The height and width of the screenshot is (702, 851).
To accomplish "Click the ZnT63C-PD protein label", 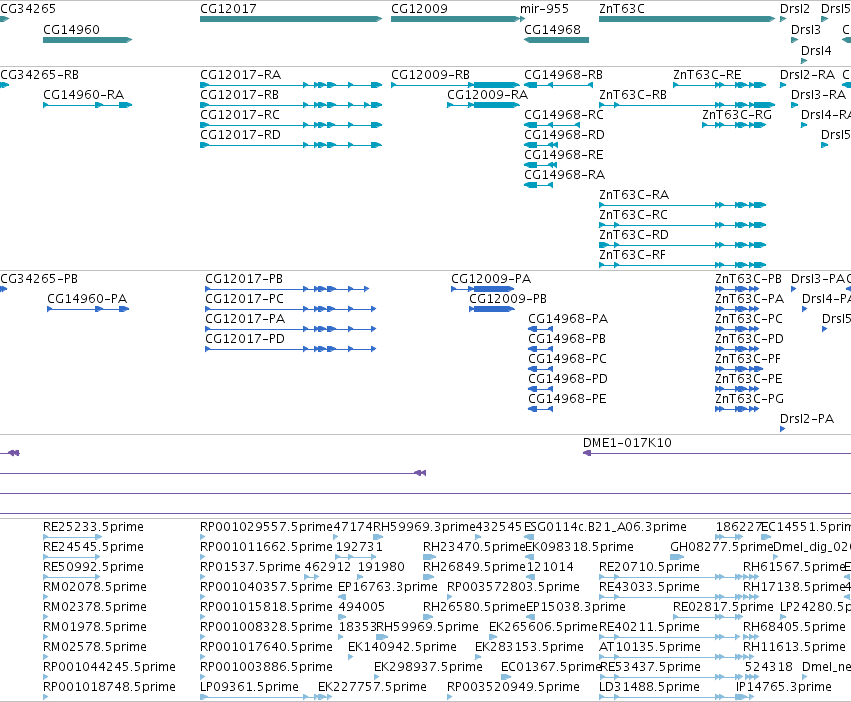I will point(750,339).
